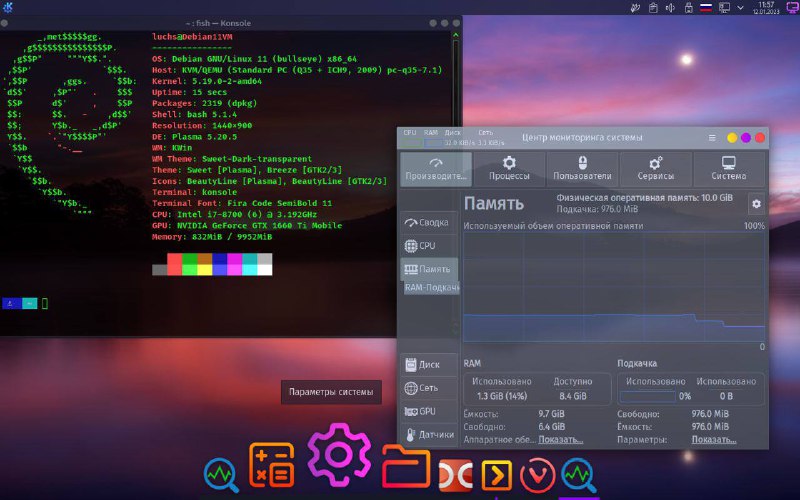Click the pen-shaped tray icon

635,8
